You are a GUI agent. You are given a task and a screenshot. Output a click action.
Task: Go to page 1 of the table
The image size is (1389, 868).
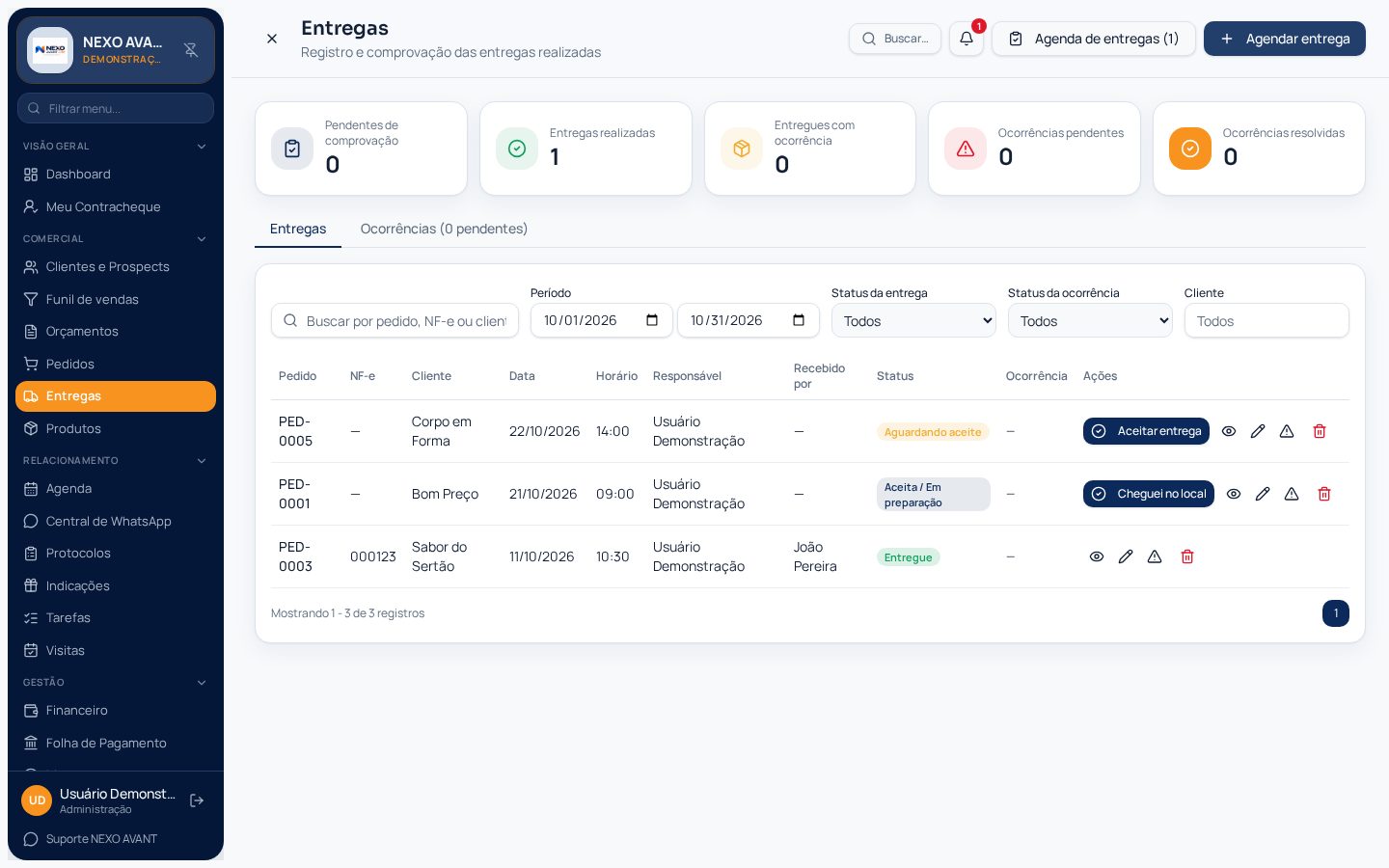pos(1336,613)
